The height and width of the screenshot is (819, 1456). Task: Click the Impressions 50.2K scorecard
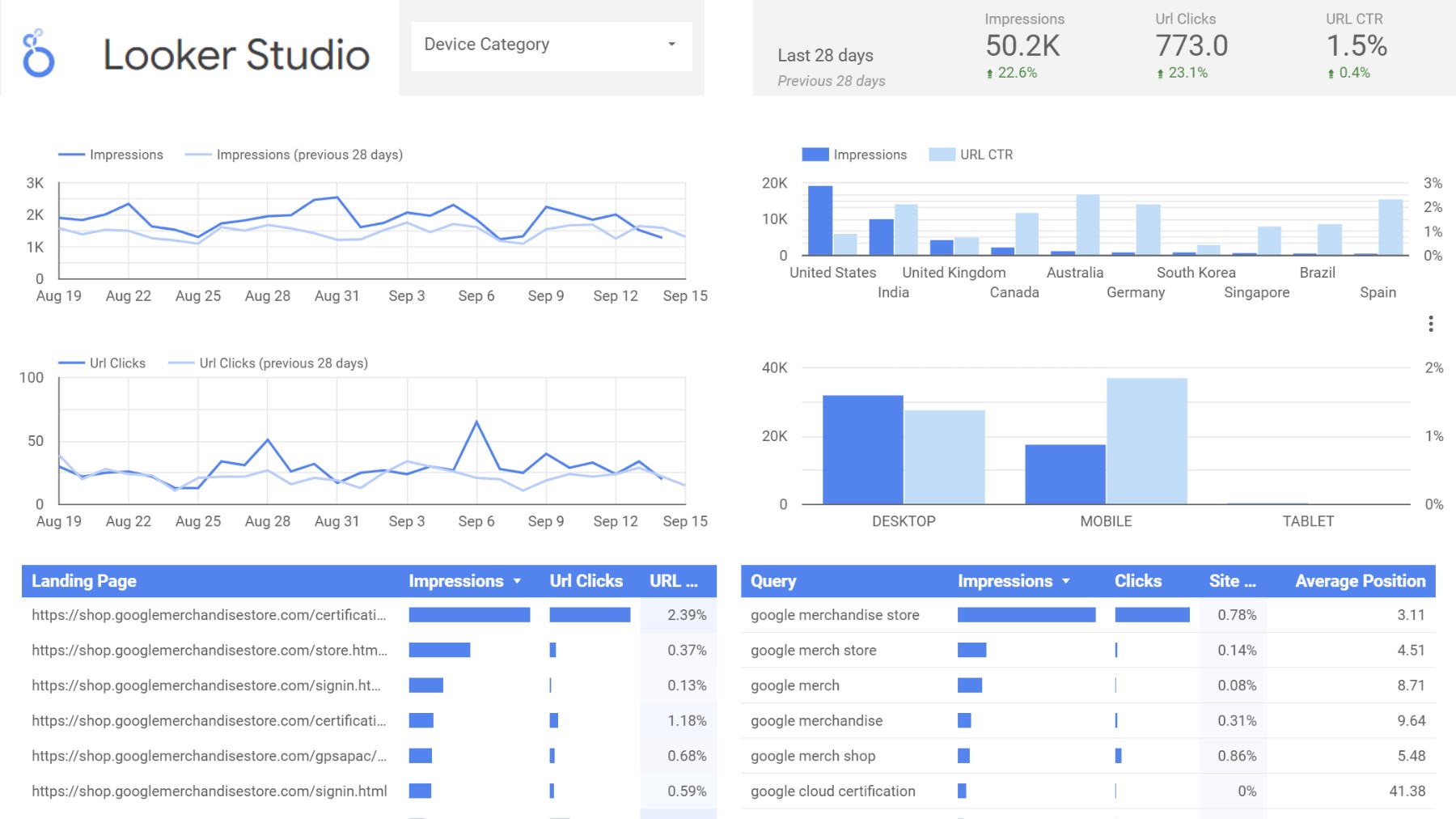click(x=1024, y=47)
